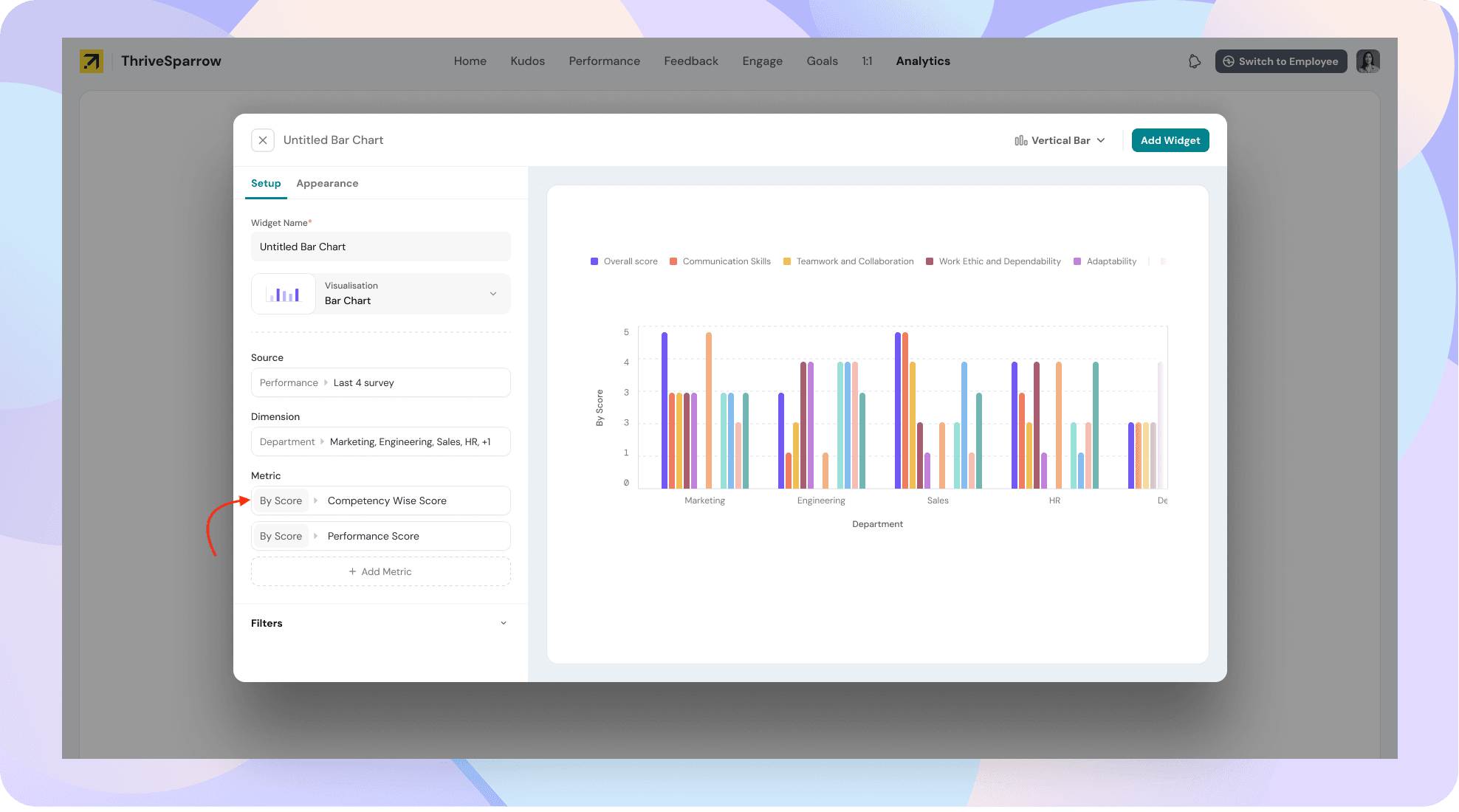This screenshot has width=1459, height=812.
Task: Click By Score chip for Competency Wise Score
Action: point(281,500)
